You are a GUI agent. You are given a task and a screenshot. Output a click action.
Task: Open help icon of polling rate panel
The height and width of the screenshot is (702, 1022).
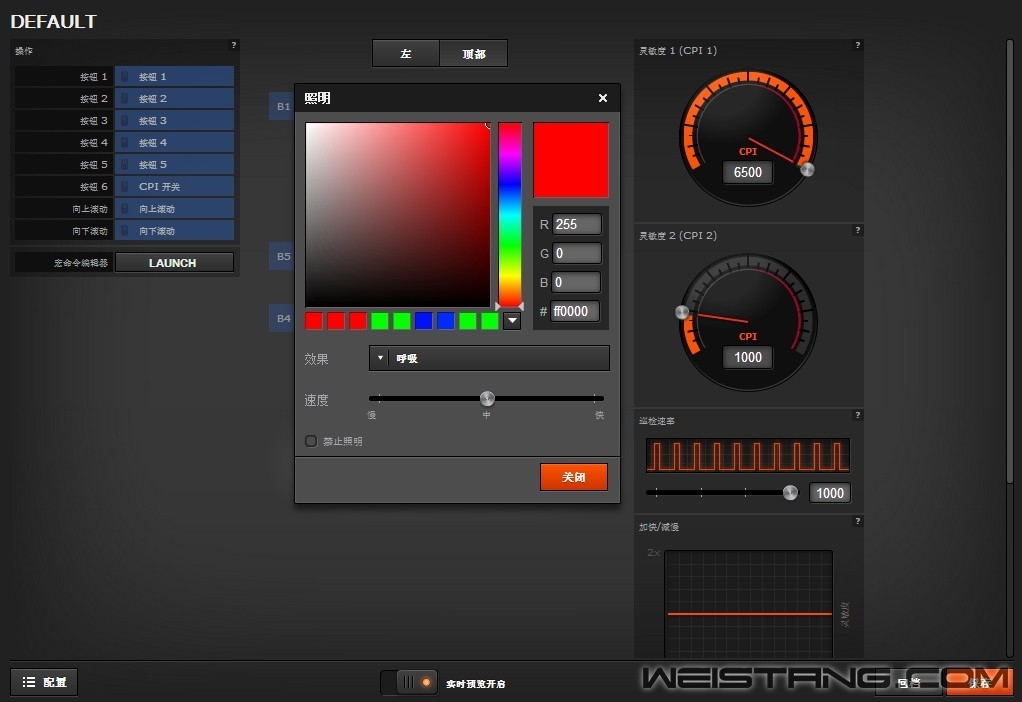[858, 415]
